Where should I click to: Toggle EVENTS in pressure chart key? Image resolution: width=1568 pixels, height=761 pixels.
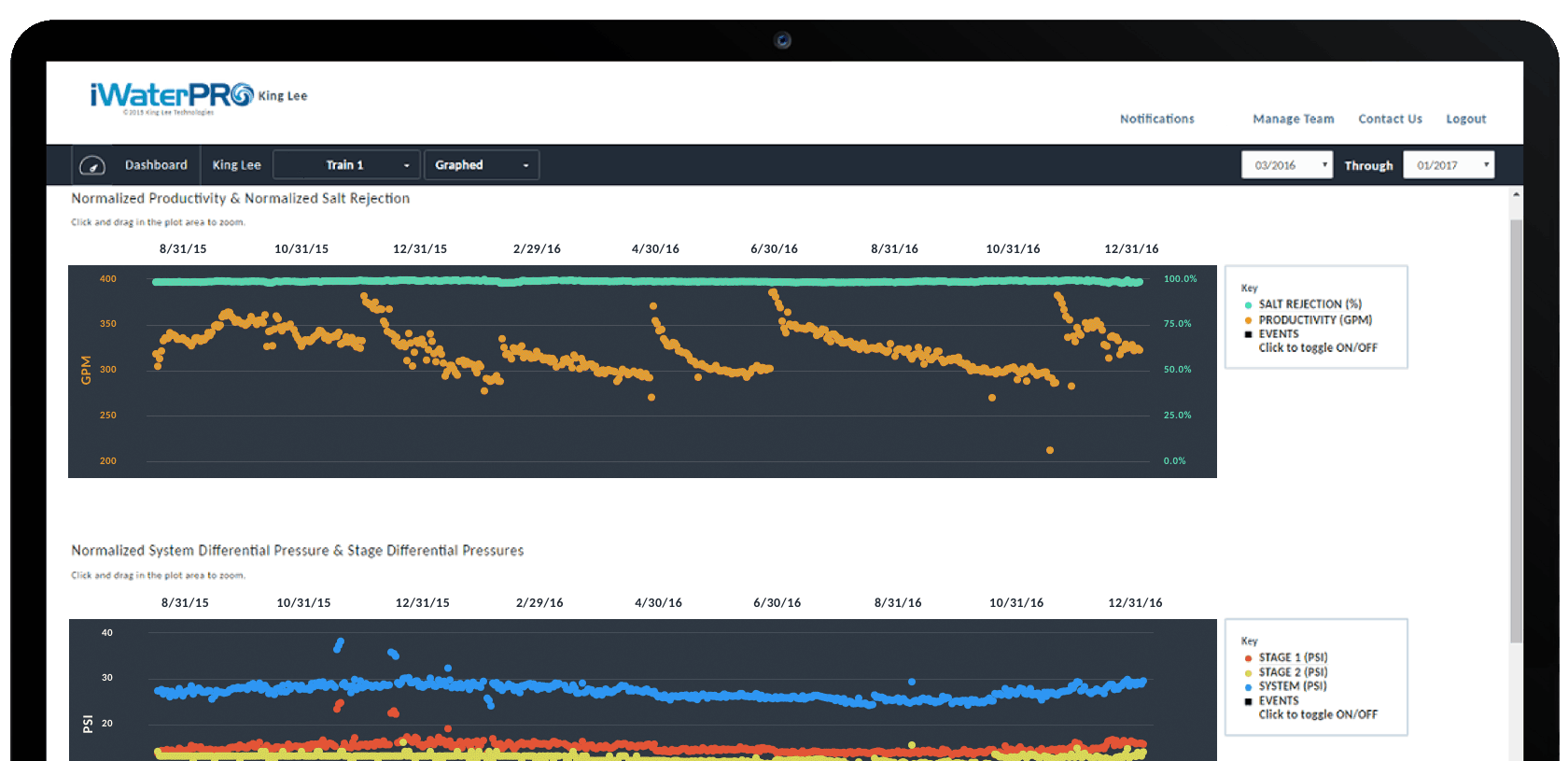tap(1279, 701)
